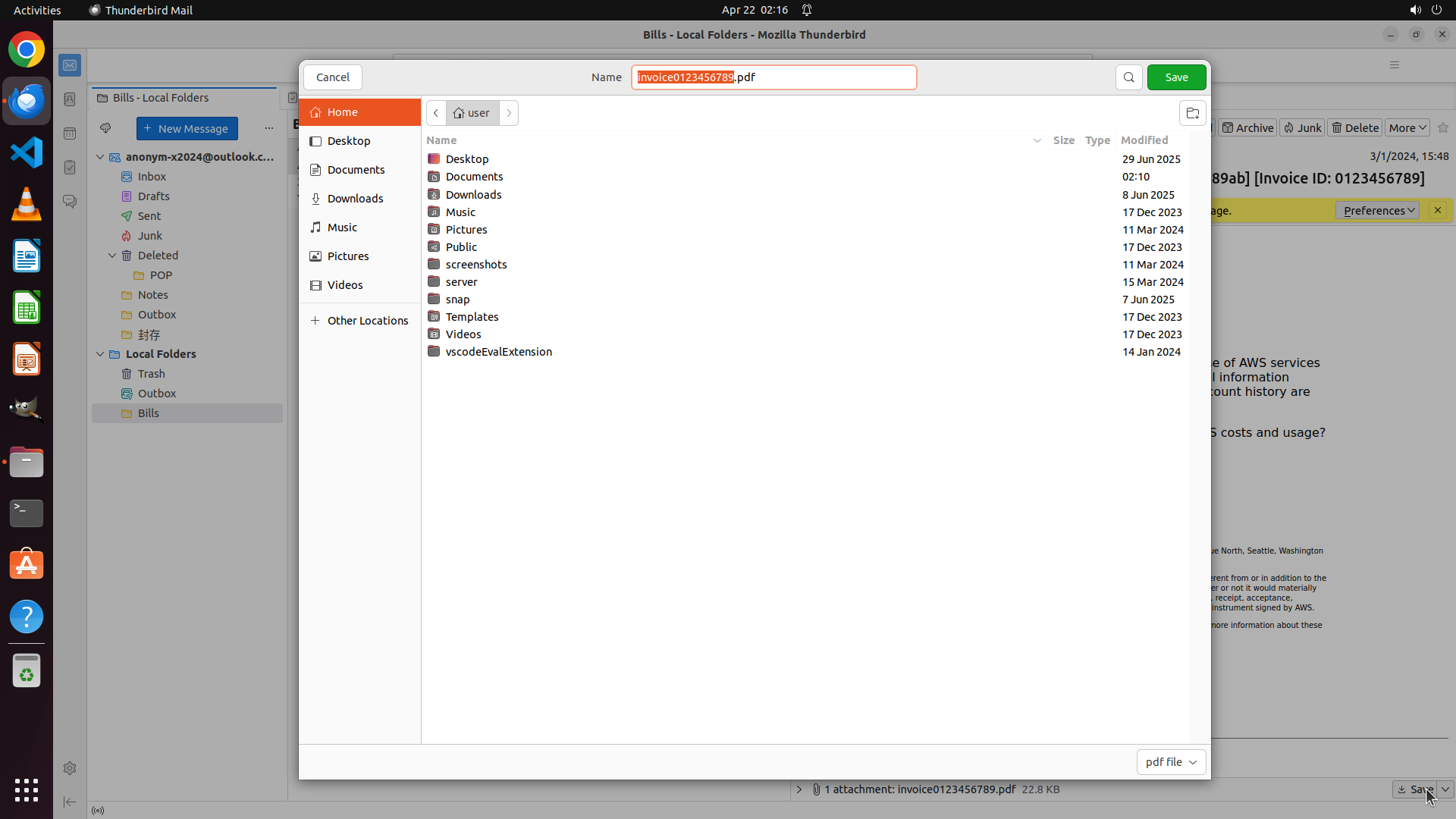Sort files by the Modified column
Image resolution: width=1456 pixels, height=819 pixels.
(x=1144, y=140)
